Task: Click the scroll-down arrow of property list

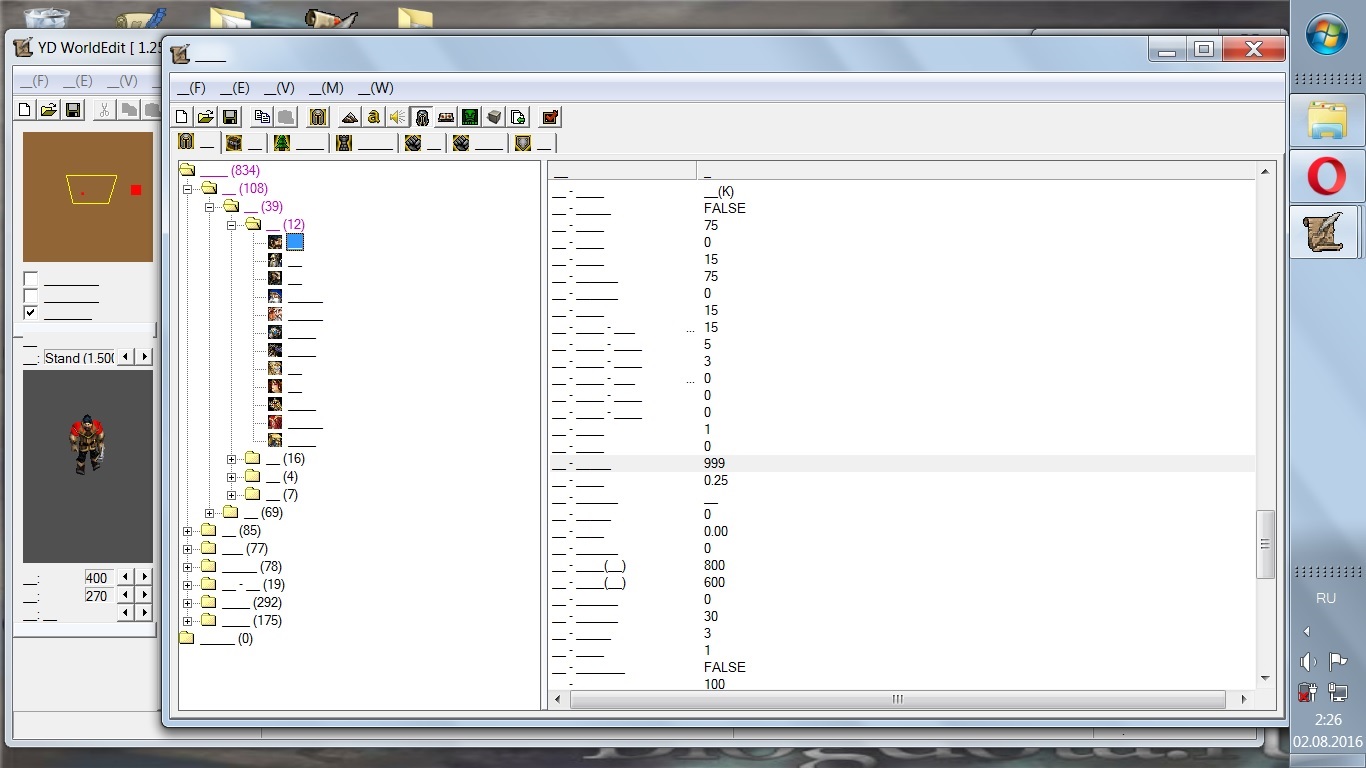Action: 1265,678
